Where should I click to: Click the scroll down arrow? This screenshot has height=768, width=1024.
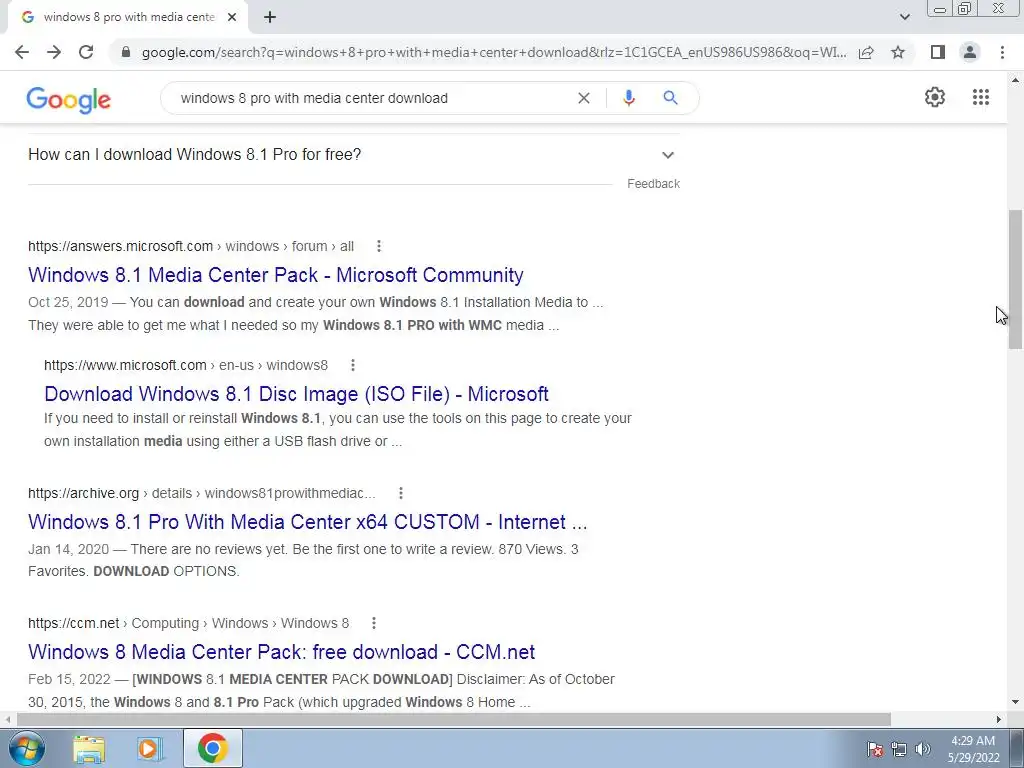(1016, 702)
